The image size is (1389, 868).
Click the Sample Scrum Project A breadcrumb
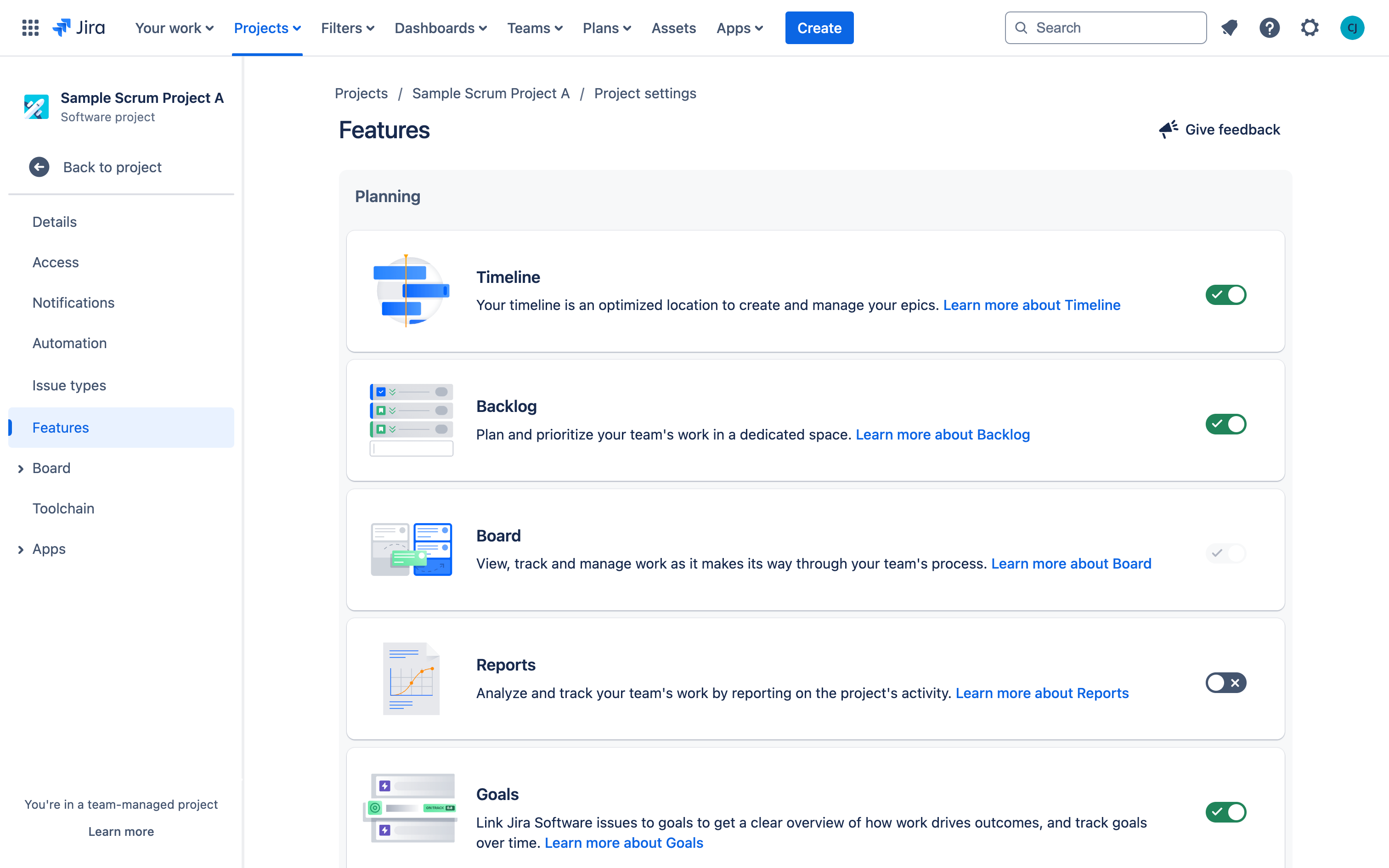[491, 93]
